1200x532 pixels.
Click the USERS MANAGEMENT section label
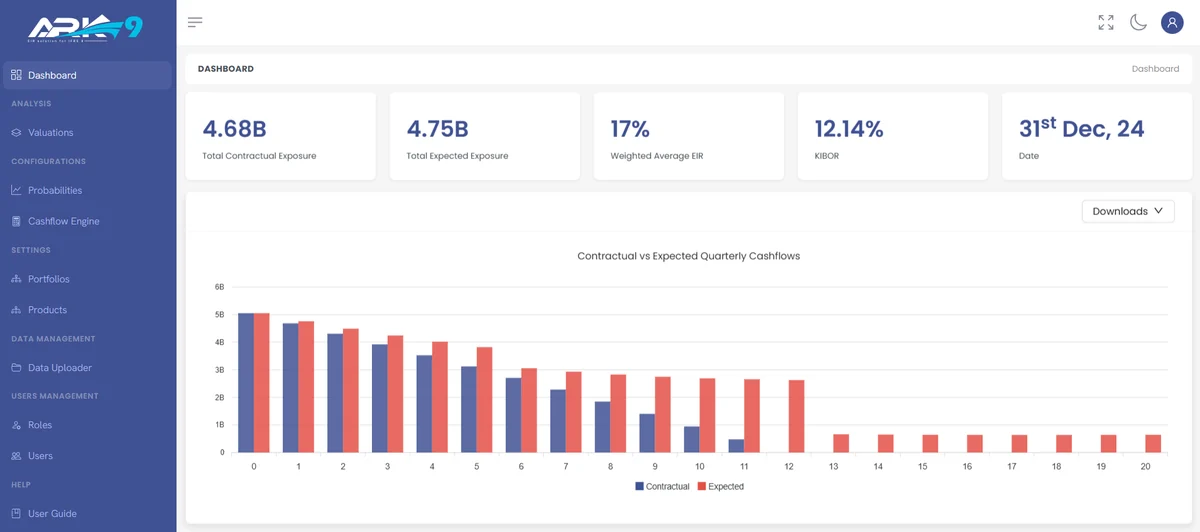pyautogui.click(x=55, y=396)
